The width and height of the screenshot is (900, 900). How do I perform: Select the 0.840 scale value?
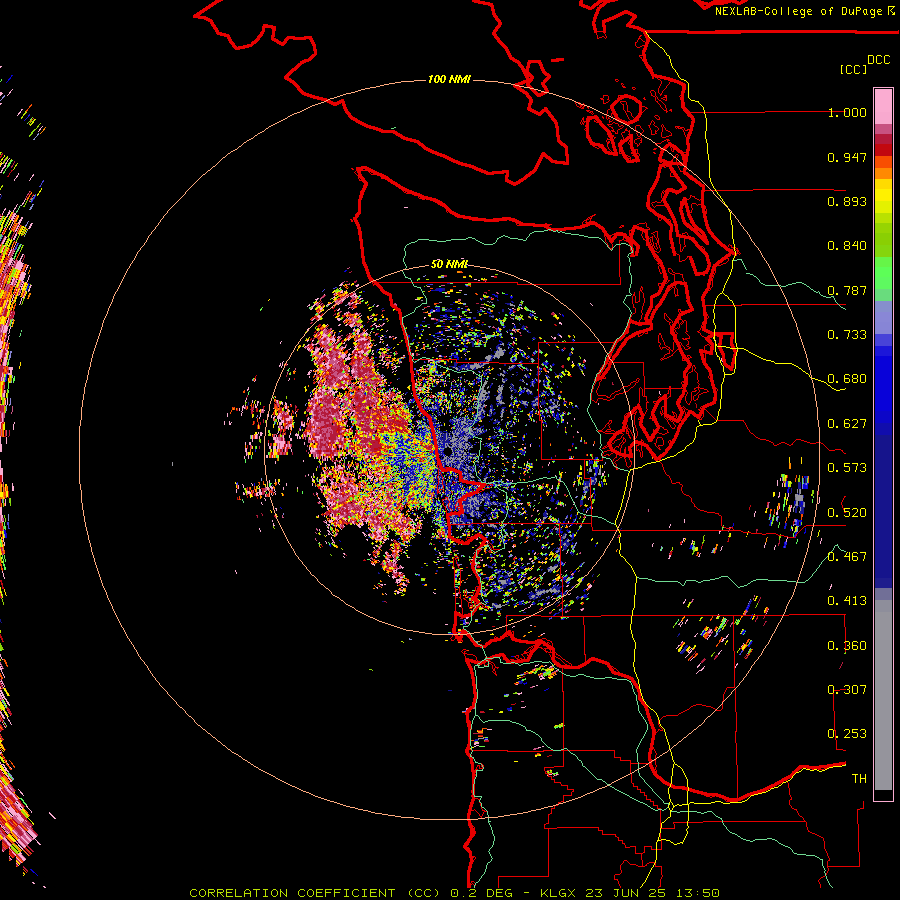click(847, 246)
